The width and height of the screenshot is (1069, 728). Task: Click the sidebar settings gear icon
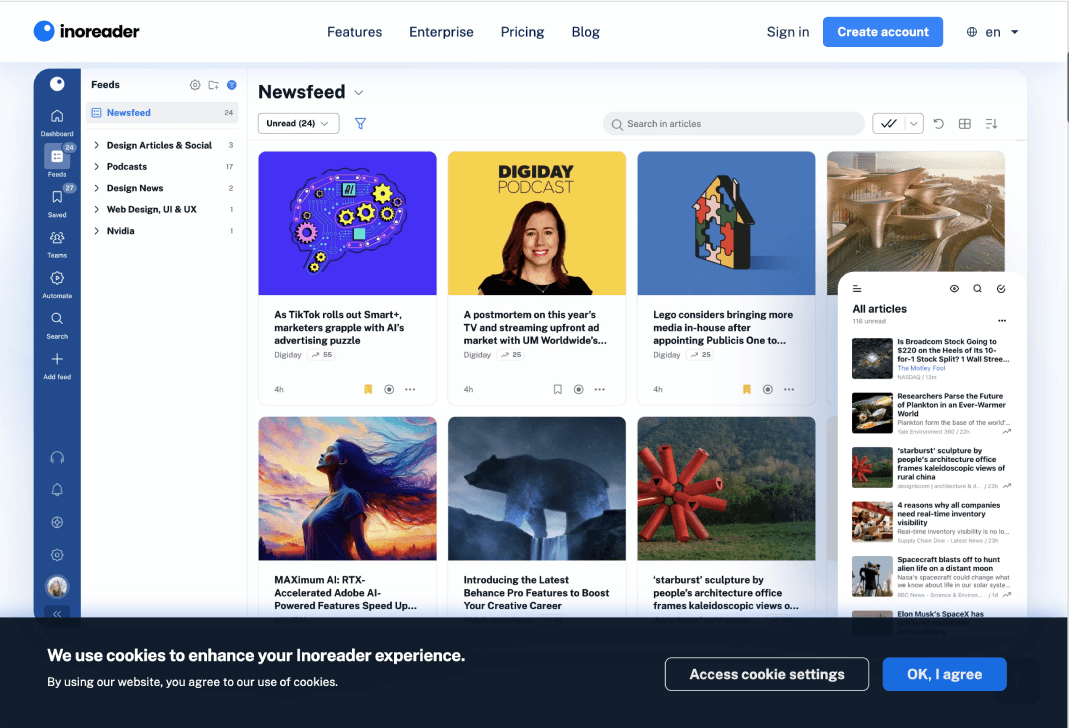(57, 555)
